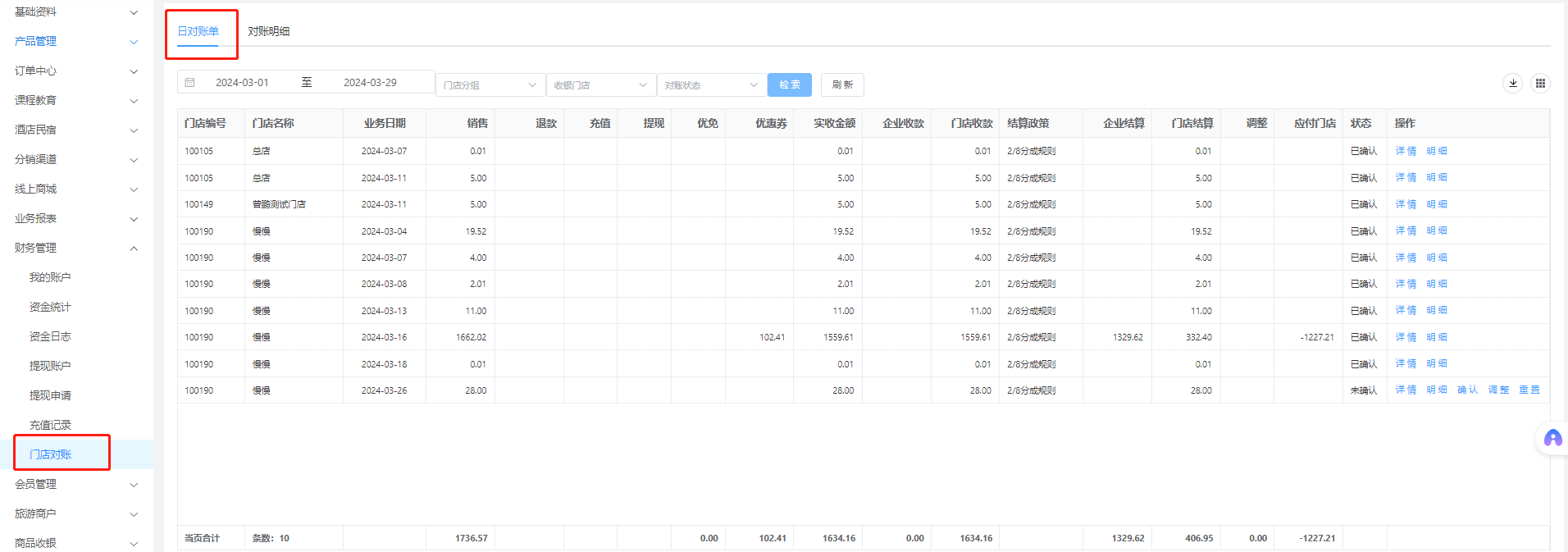The image size is (1568, 552).
Task: Open 详情 for the 2024-03-16 row
Action: pos(1406,337)
